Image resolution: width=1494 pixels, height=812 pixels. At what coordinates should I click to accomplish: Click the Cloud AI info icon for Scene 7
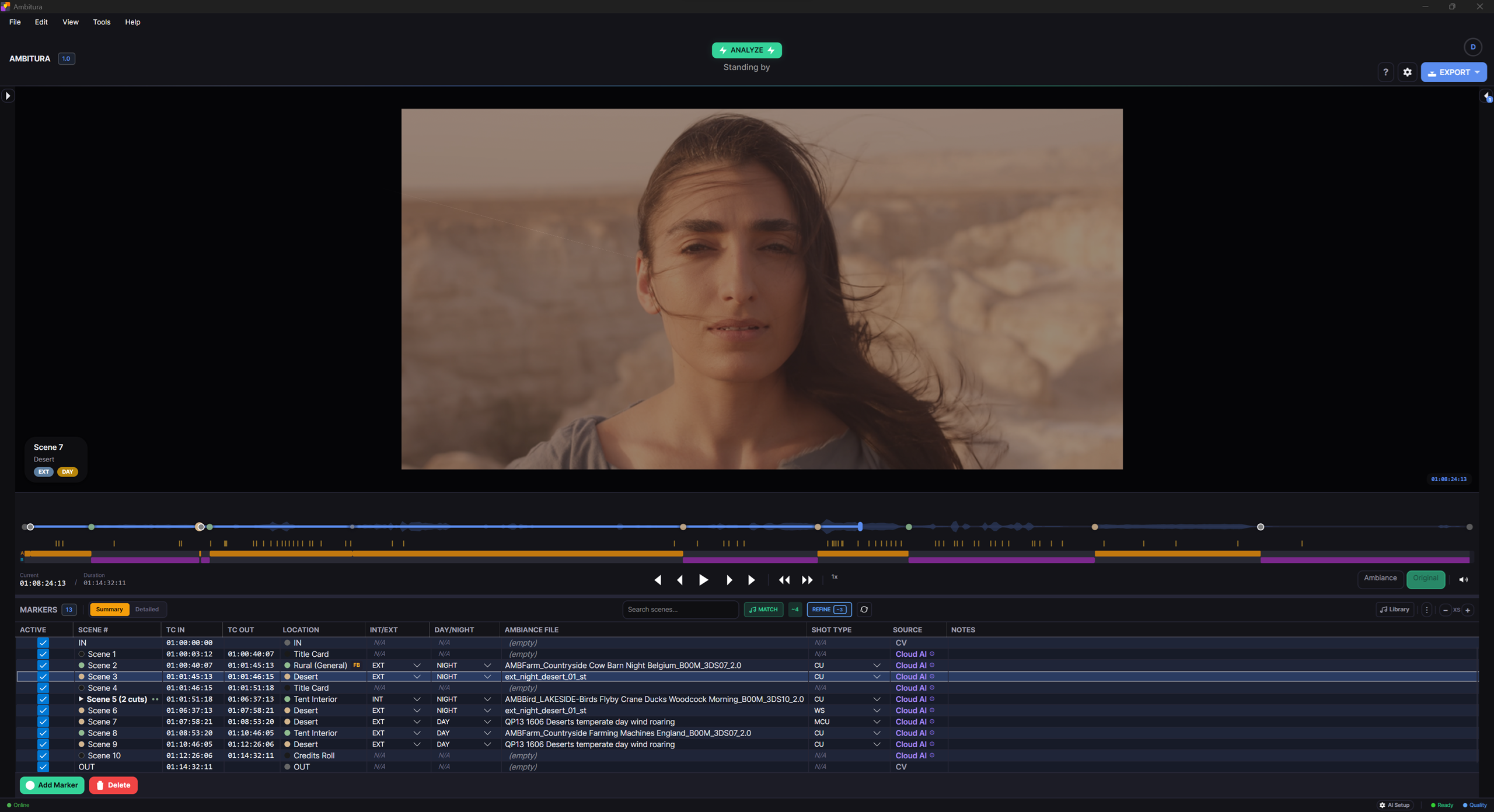[x=932, y=722]
